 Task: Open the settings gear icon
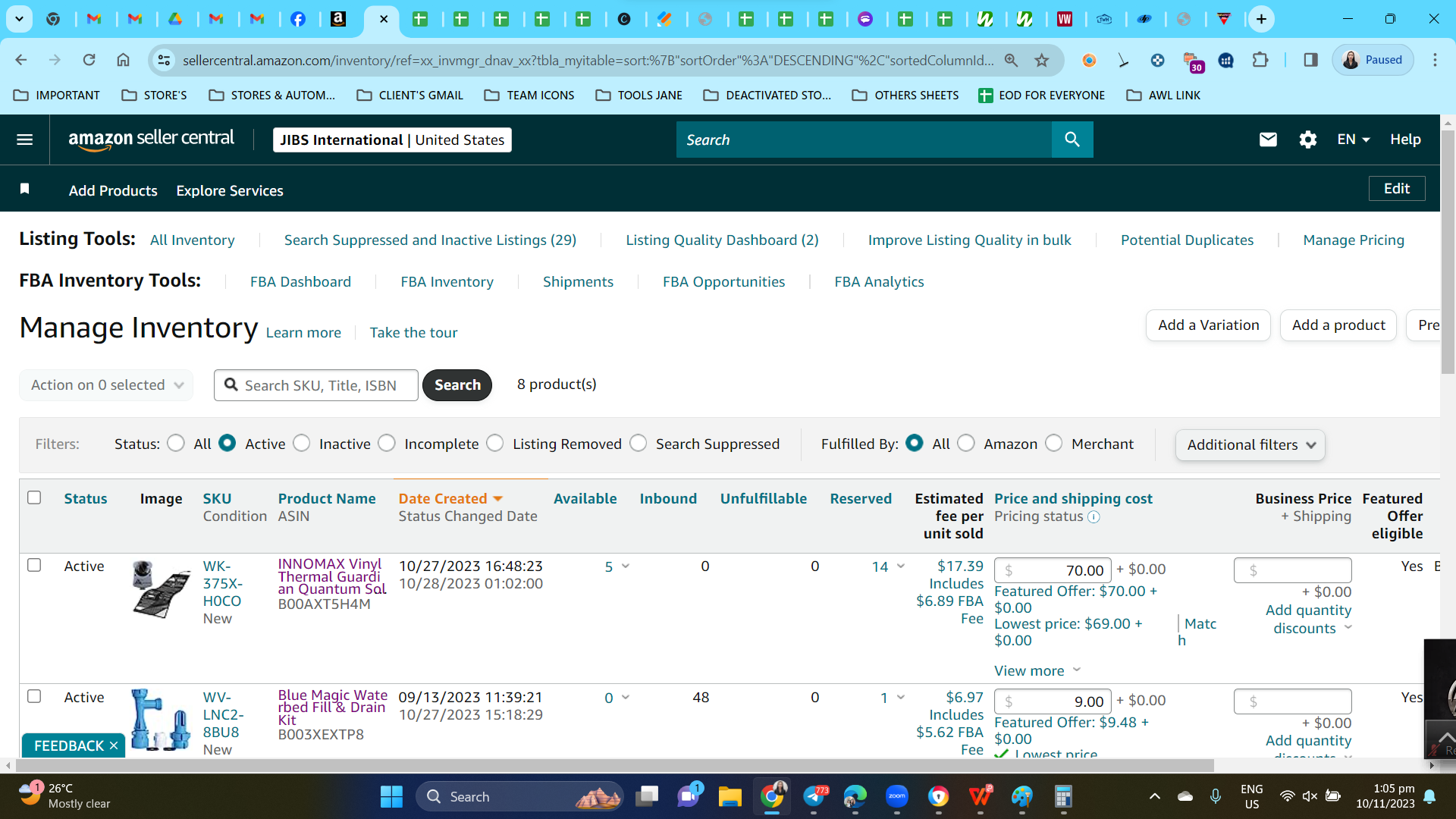pos(1308,140)
